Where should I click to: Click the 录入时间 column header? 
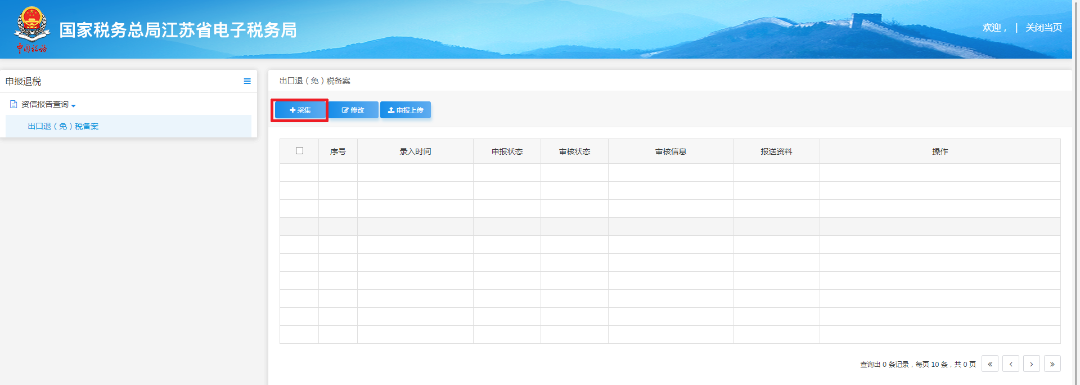coord(415,152)
